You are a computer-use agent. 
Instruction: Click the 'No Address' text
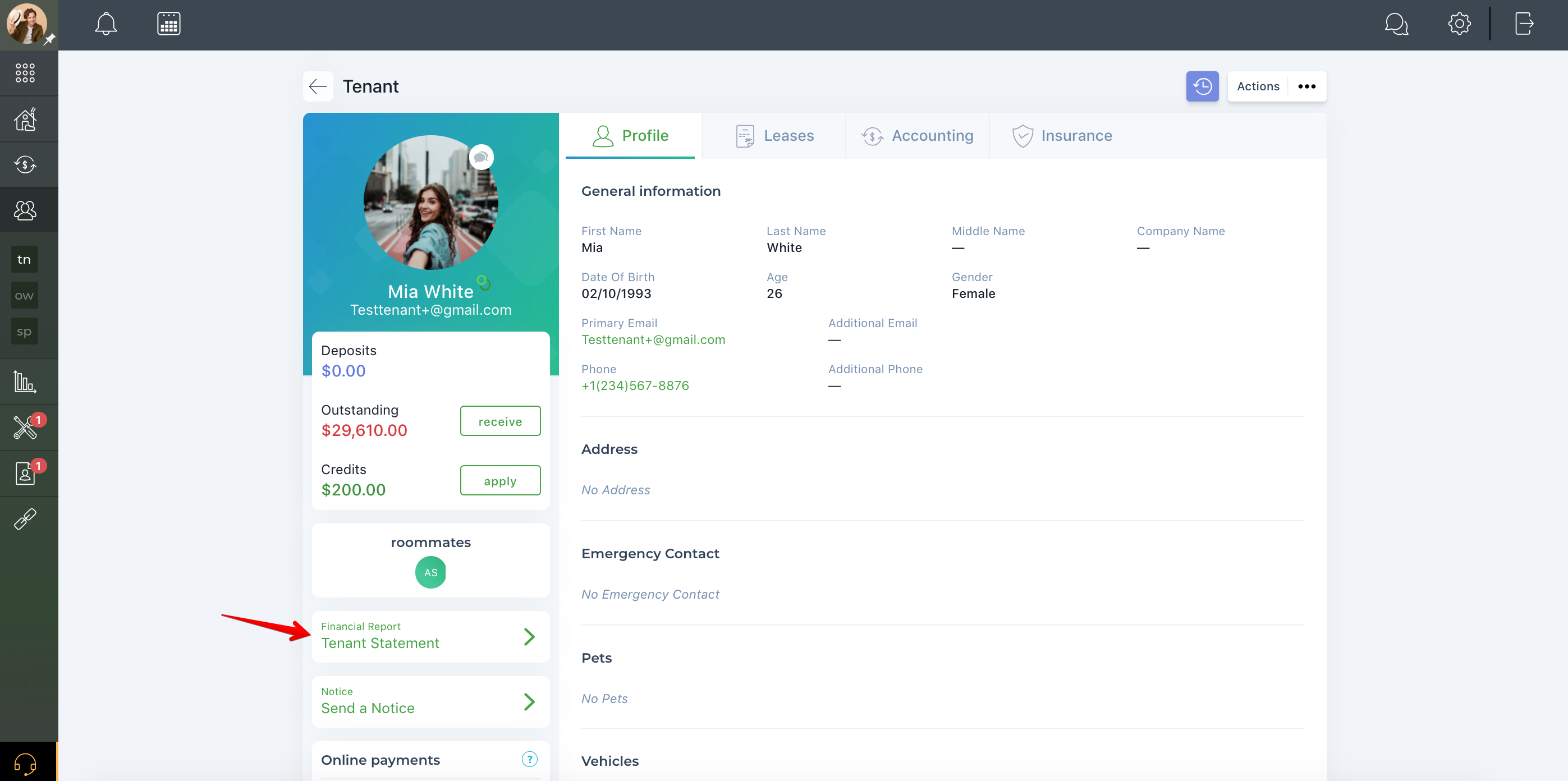(616, 490)
